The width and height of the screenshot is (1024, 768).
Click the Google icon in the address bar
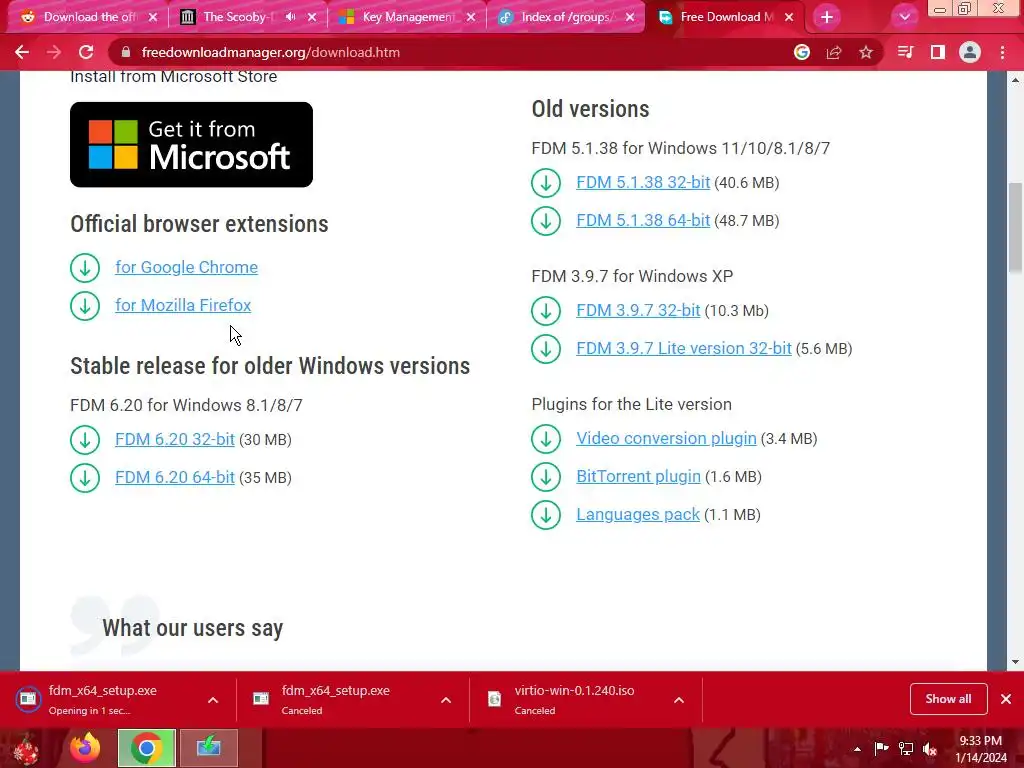click(x=802, y=52)
